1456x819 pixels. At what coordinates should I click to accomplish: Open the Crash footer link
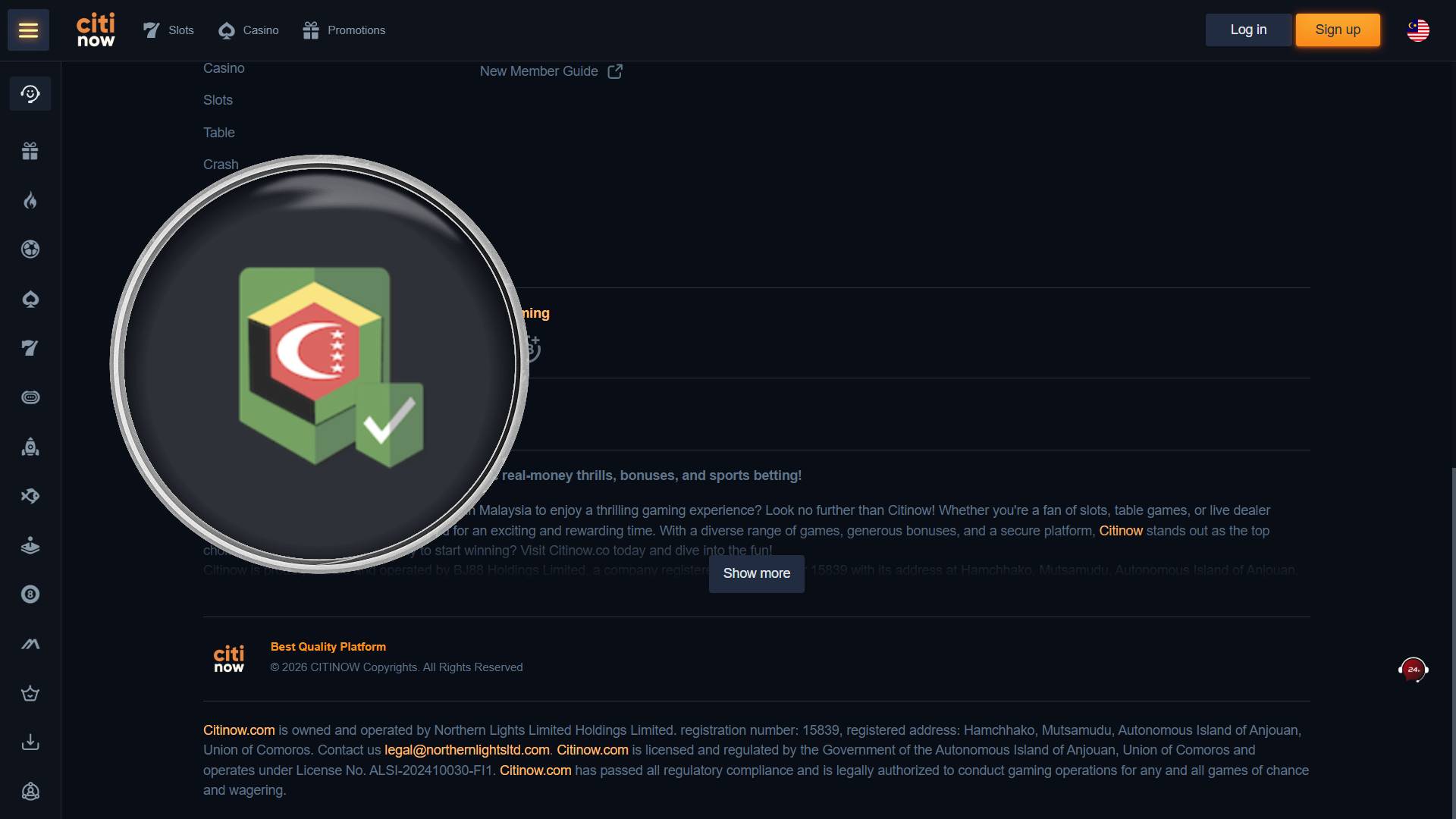(221, 165)
